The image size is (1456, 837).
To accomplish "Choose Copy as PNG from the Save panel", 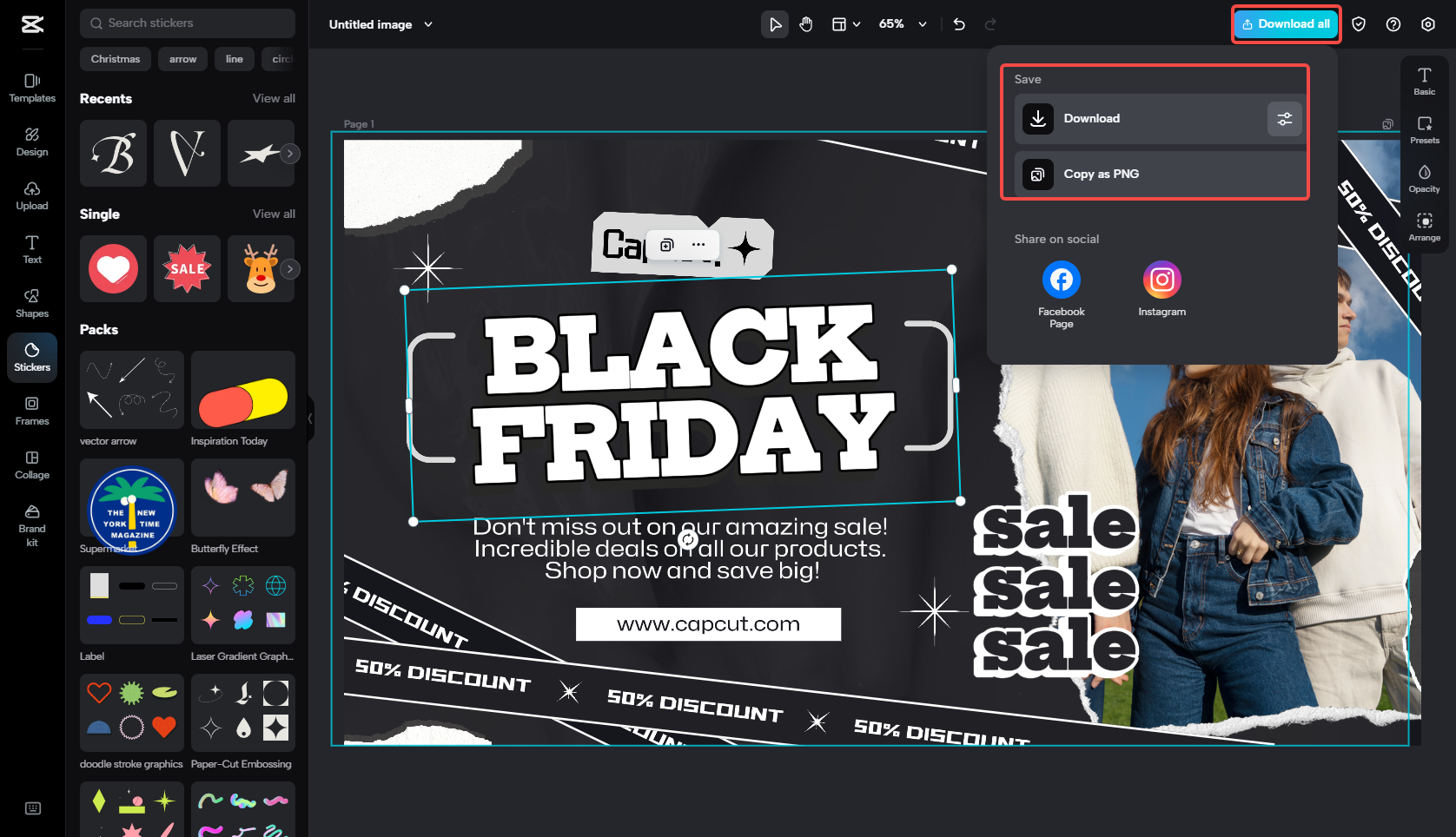I will [x=1101, y=174].
